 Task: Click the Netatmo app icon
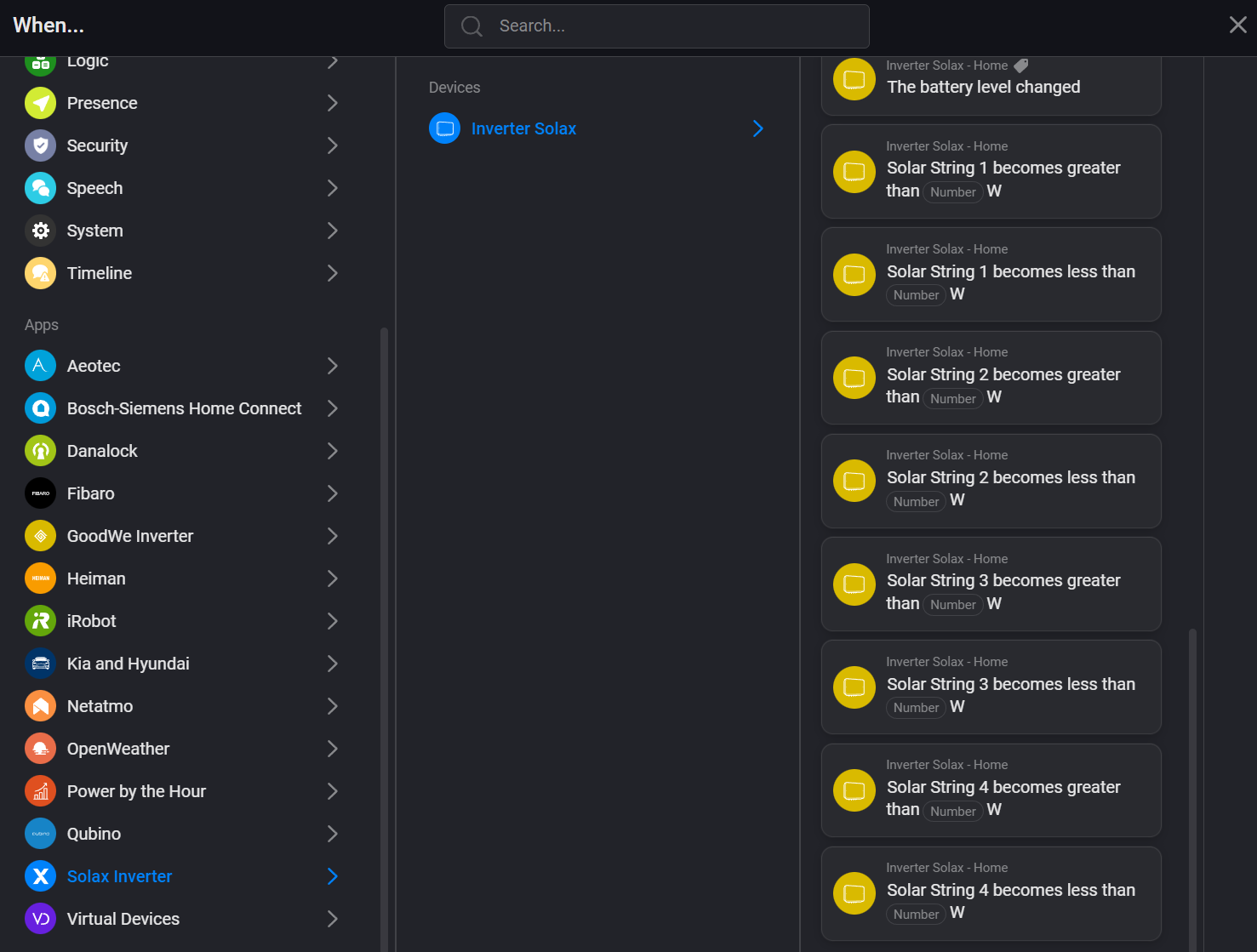40,706
